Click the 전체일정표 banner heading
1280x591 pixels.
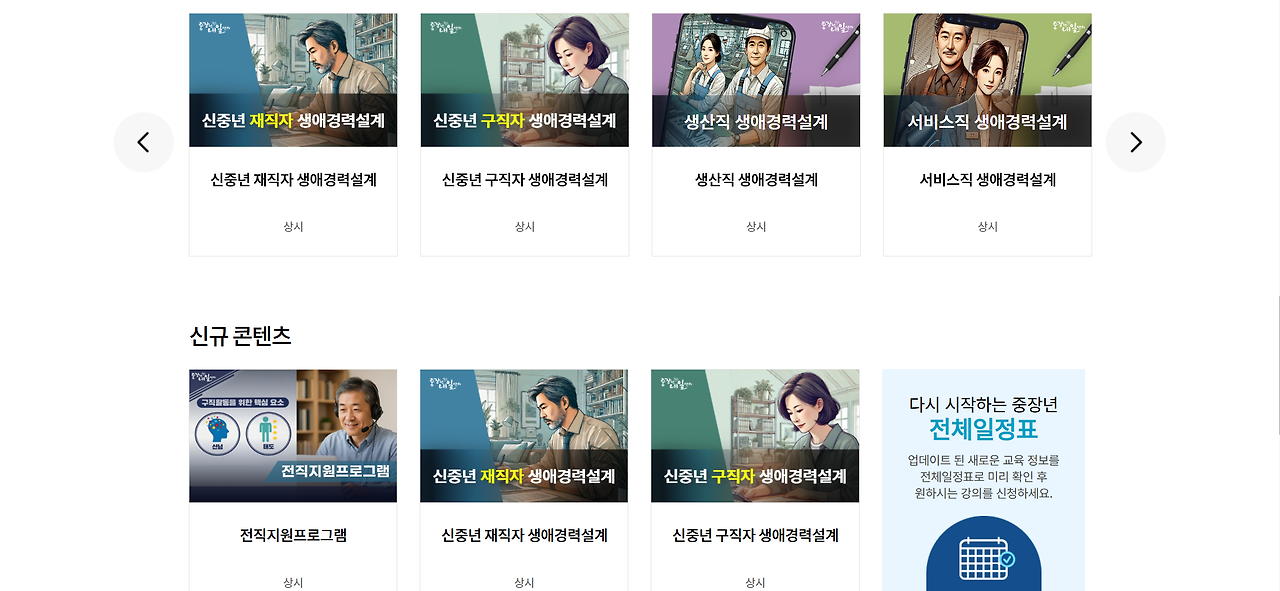[x=983, y=430]
